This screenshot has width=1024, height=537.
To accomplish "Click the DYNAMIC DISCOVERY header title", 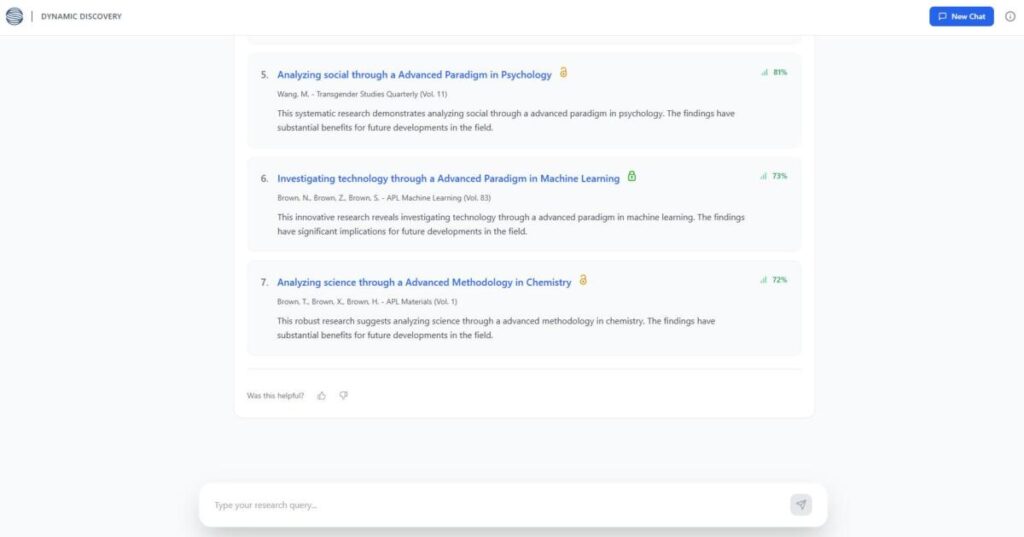I will pos(81,17).
